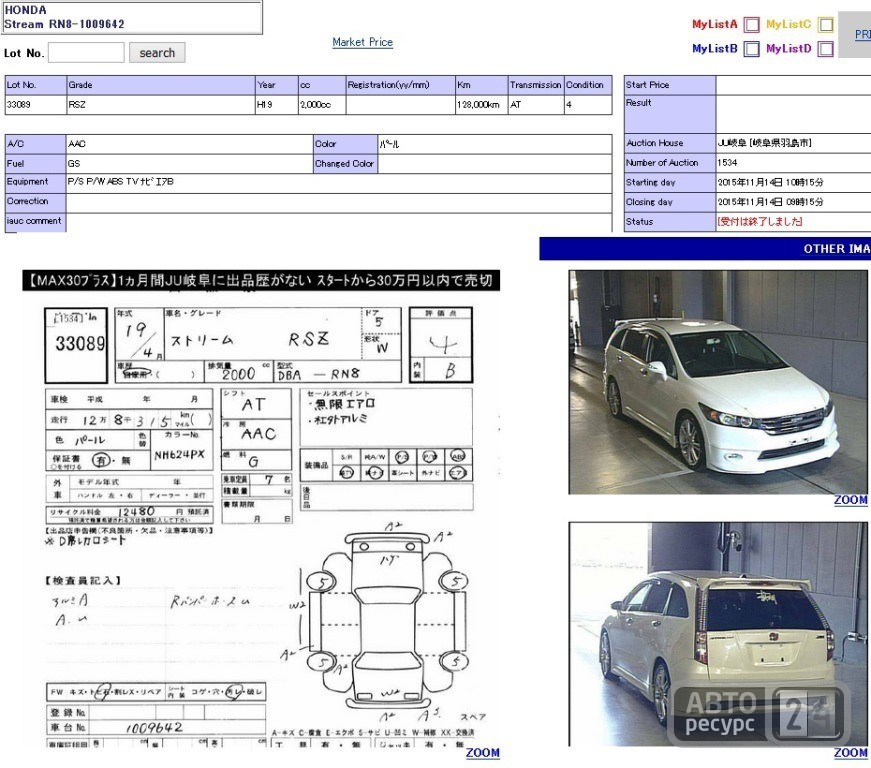Select grade RSZ cell
The height and width of the screenshot is (768, 871).
tap(161, 104)
